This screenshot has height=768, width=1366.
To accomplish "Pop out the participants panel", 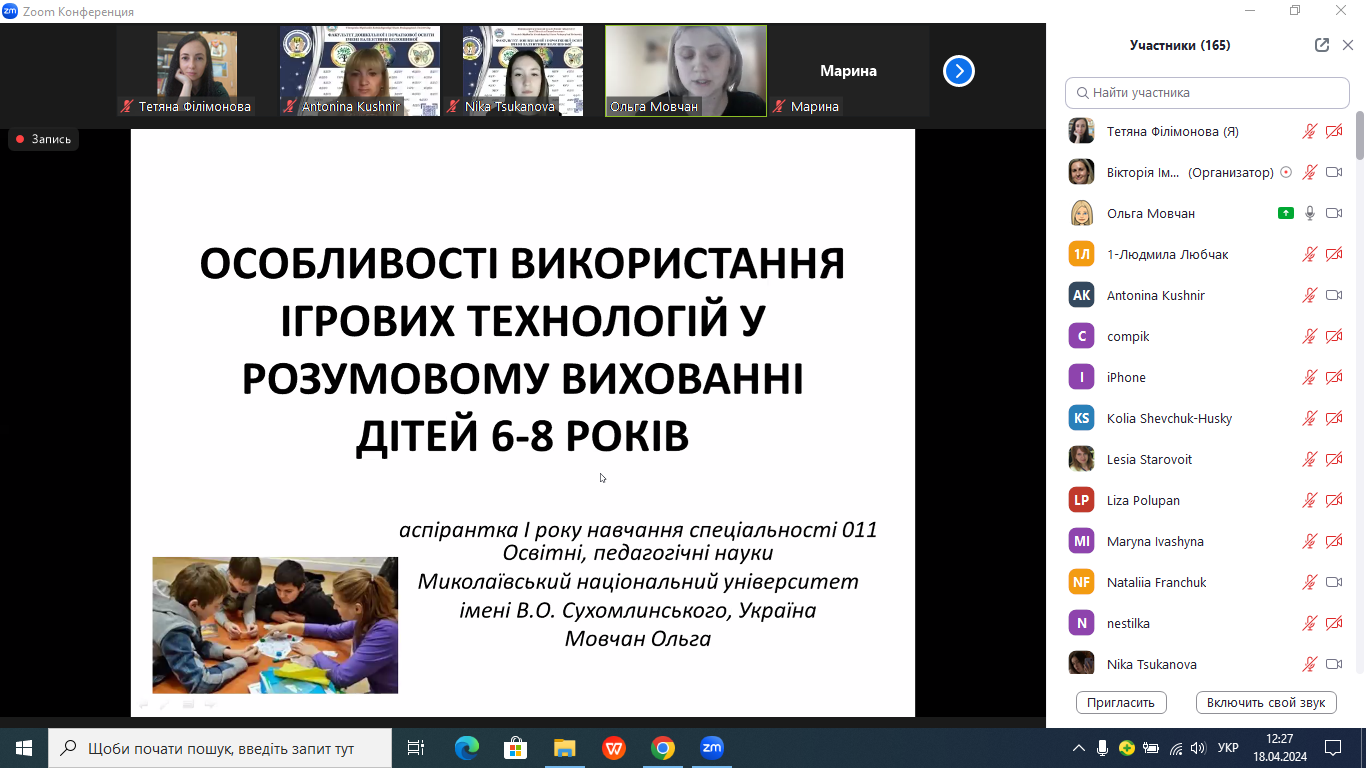I will [x=1322, y=45].
